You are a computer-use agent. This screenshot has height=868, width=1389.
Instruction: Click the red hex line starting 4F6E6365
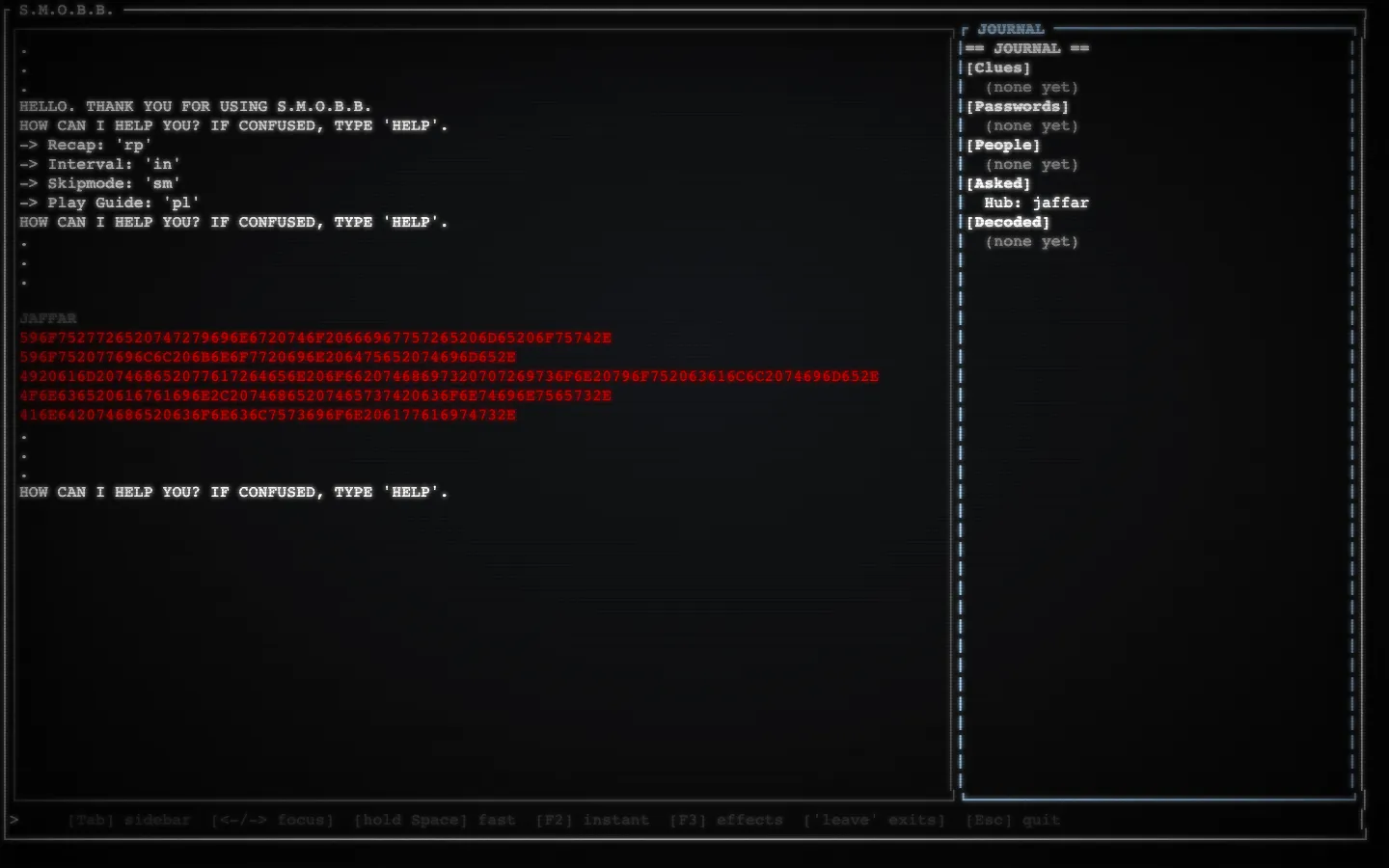[315, 395]
